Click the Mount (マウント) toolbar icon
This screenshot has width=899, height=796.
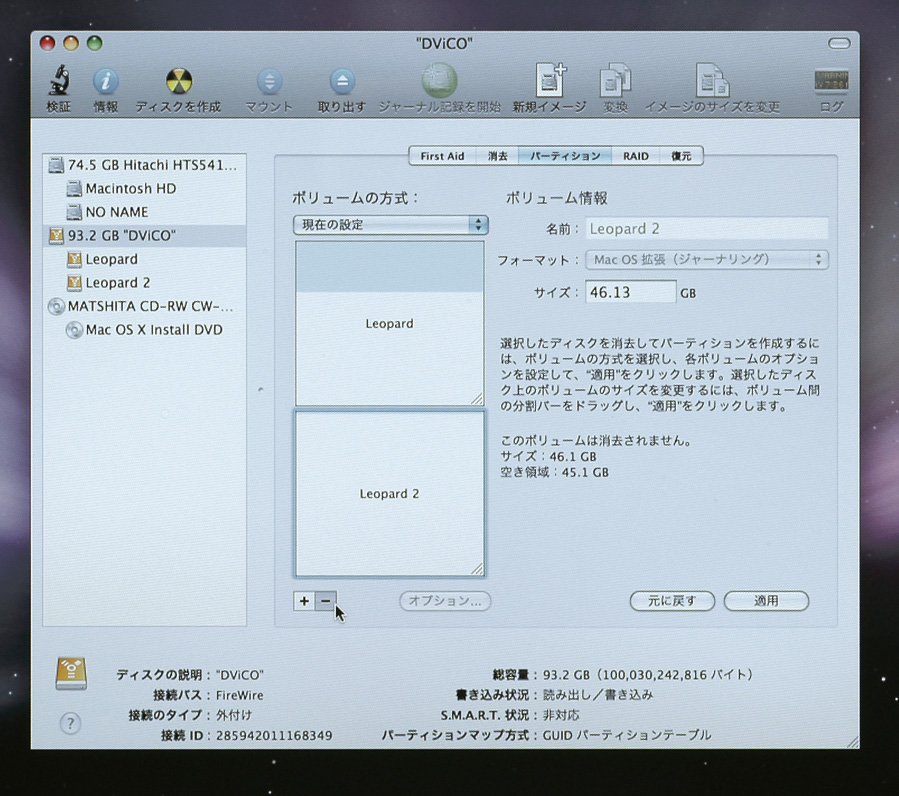(x=269, y=81)
